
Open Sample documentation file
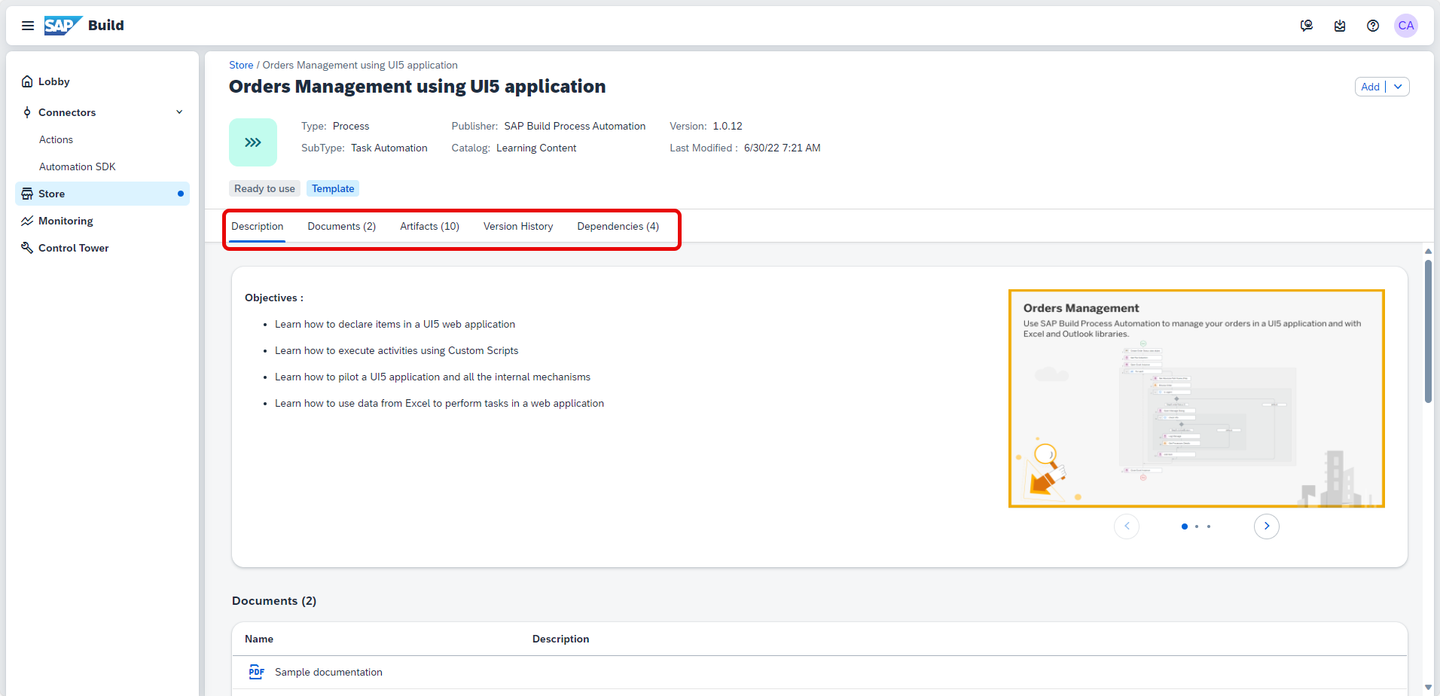(329, 672)
